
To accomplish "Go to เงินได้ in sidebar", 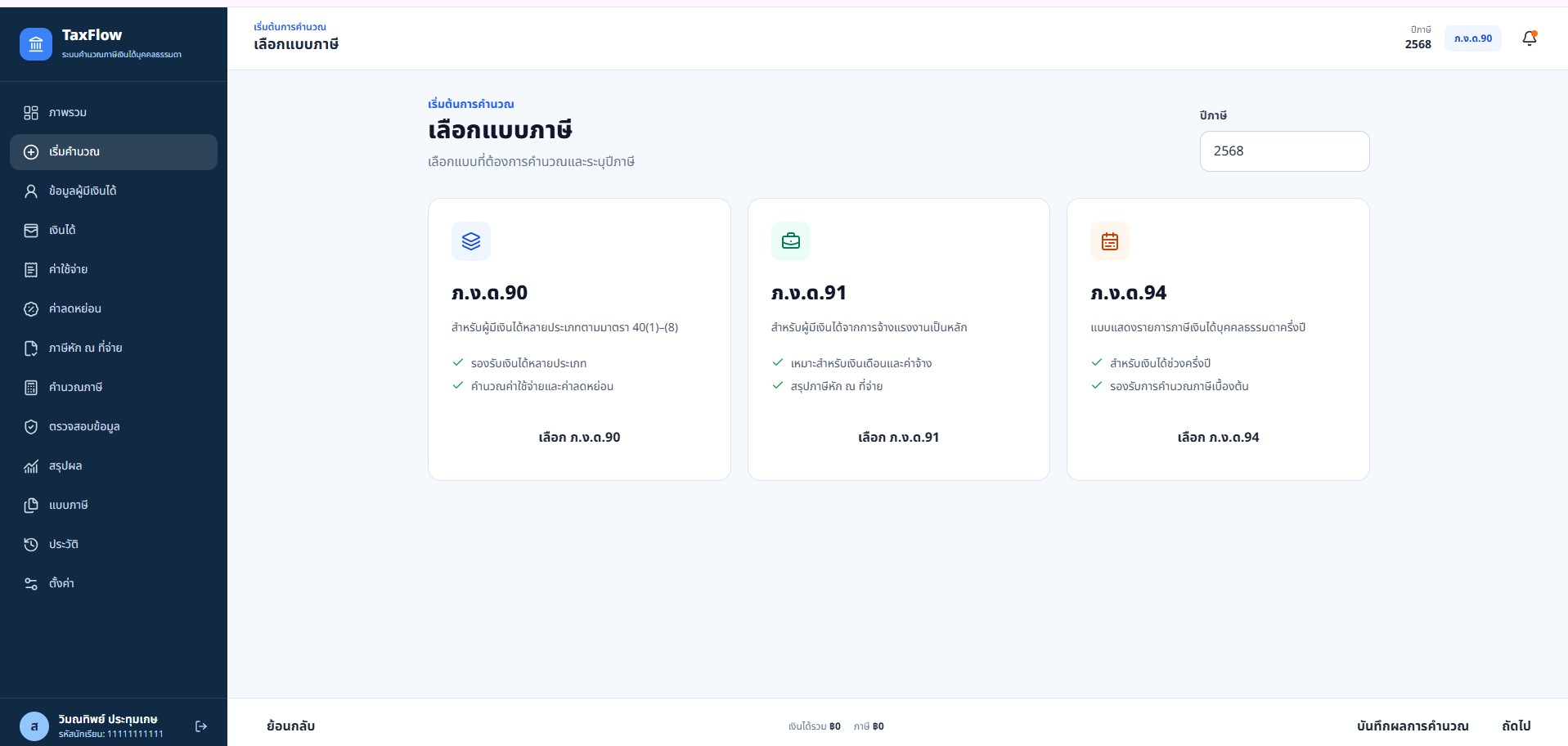I will pos(114,231).
